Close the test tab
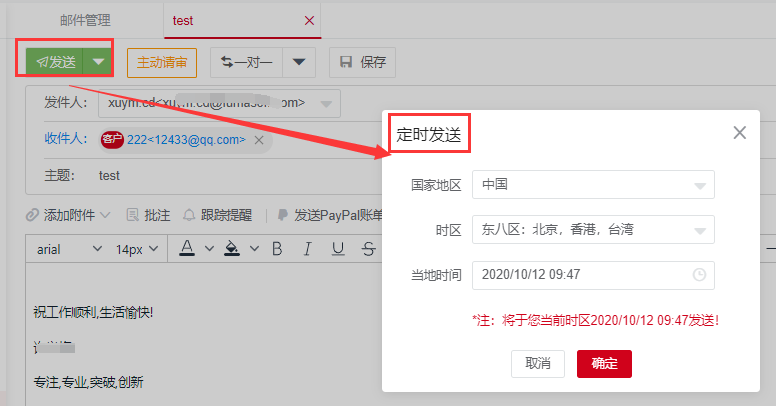Viewport: 776px width, 406px height. (x=309, y=20)
